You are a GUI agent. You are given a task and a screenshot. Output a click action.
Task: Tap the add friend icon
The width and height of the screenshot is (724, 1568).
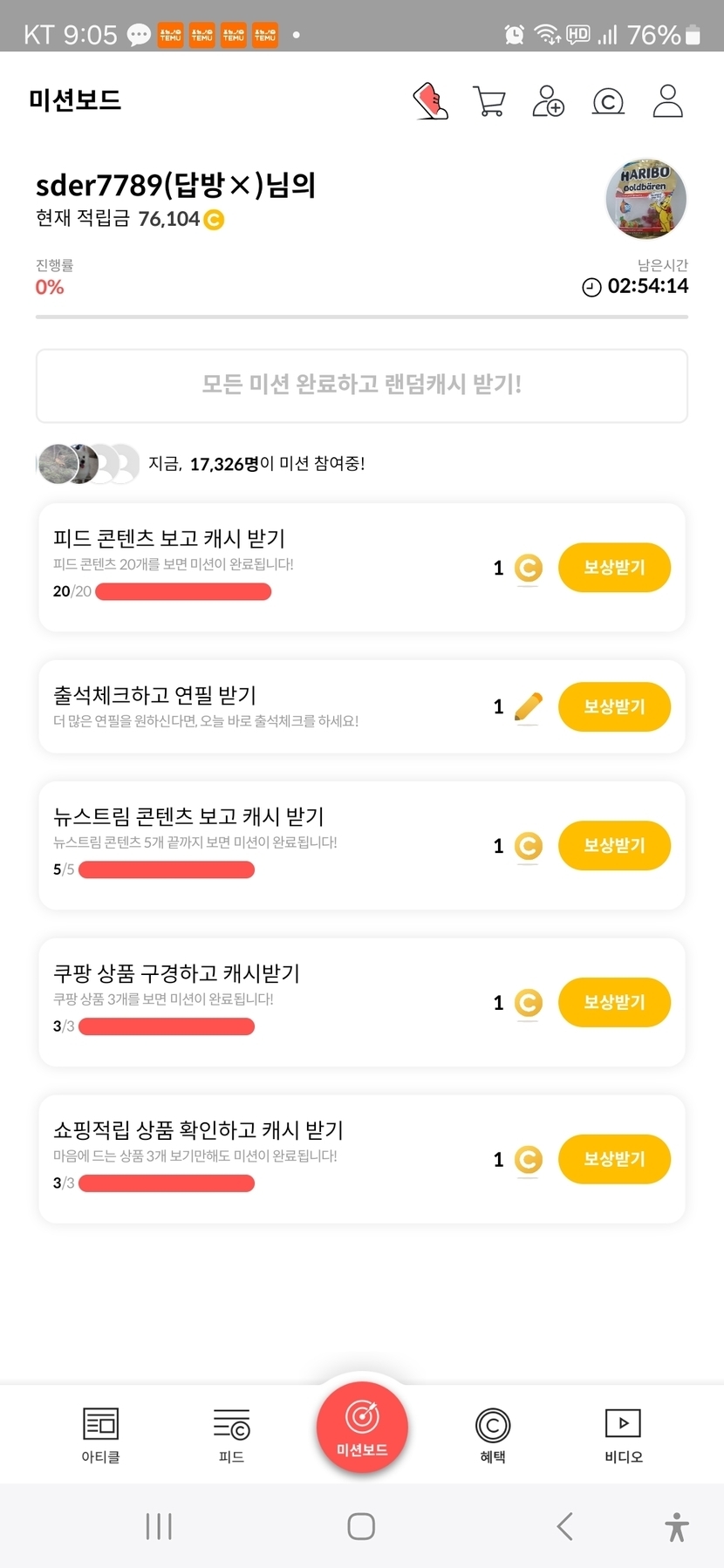548,101
